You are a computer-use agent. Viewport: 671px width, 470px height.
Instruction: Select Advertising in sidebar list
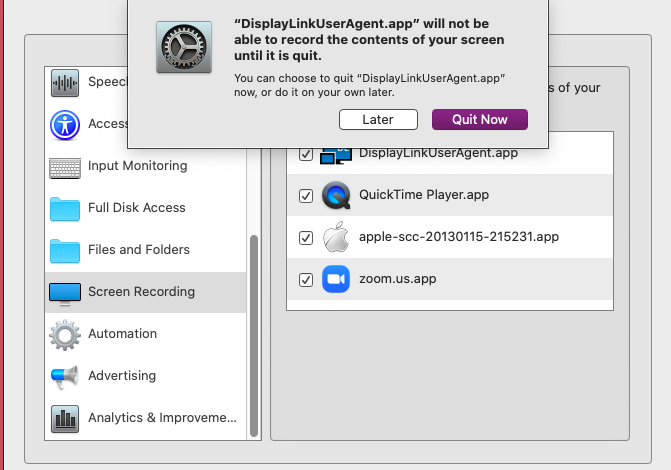click(x=122, y=376)
